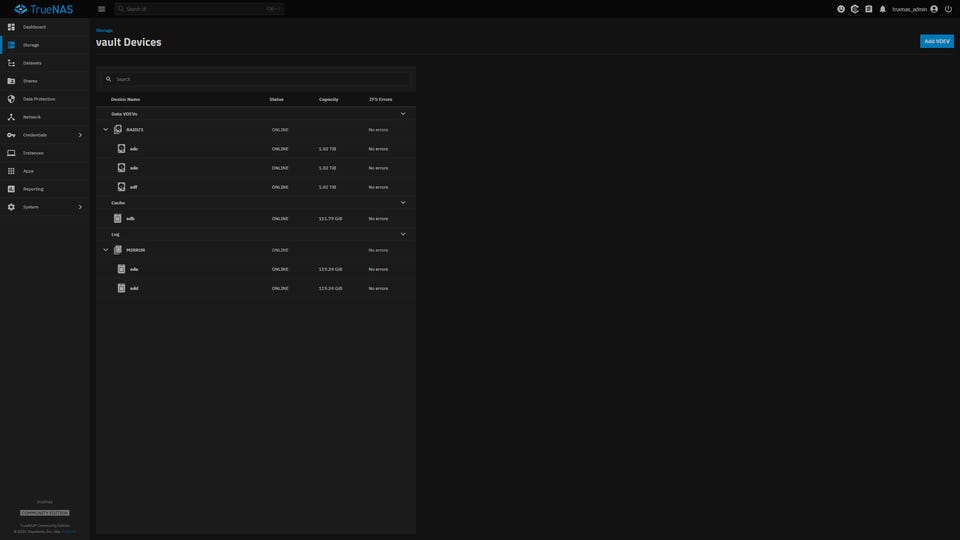Viewport: 960px width, 540px height.
Task: Click the devices Search input field
Action: pyautogui.click(x=256, y=79)
